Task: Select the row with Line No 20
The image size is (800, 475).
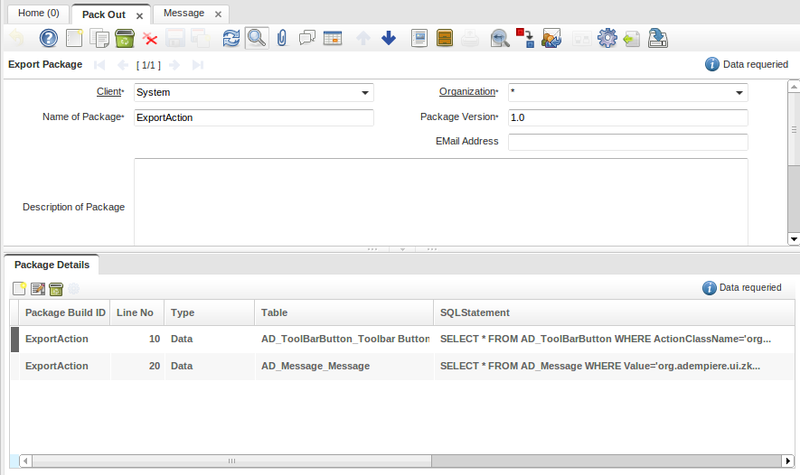Action: (402, 366)
